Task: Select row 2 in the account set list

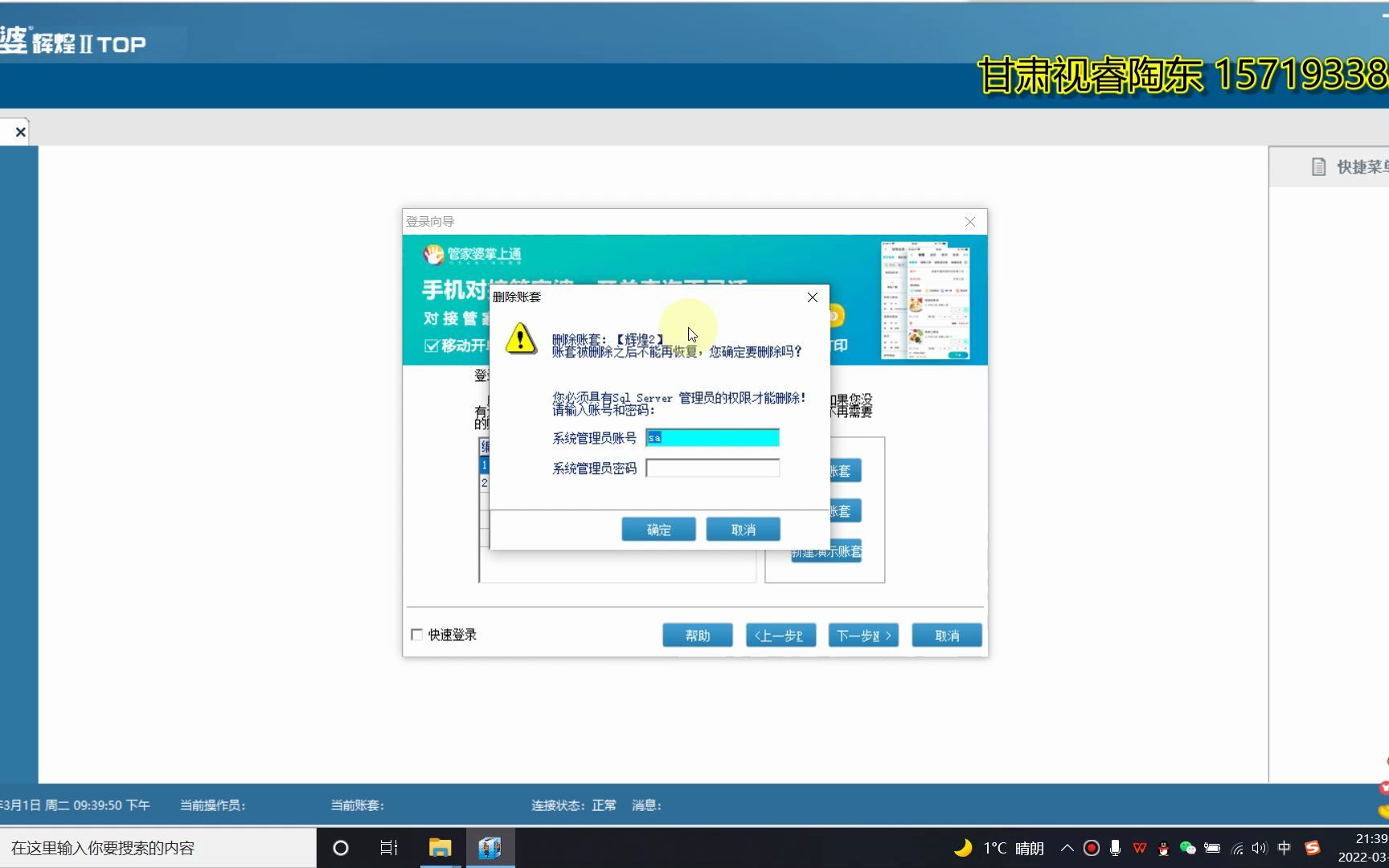Action: pyautogui.click(x=485, y=482)
